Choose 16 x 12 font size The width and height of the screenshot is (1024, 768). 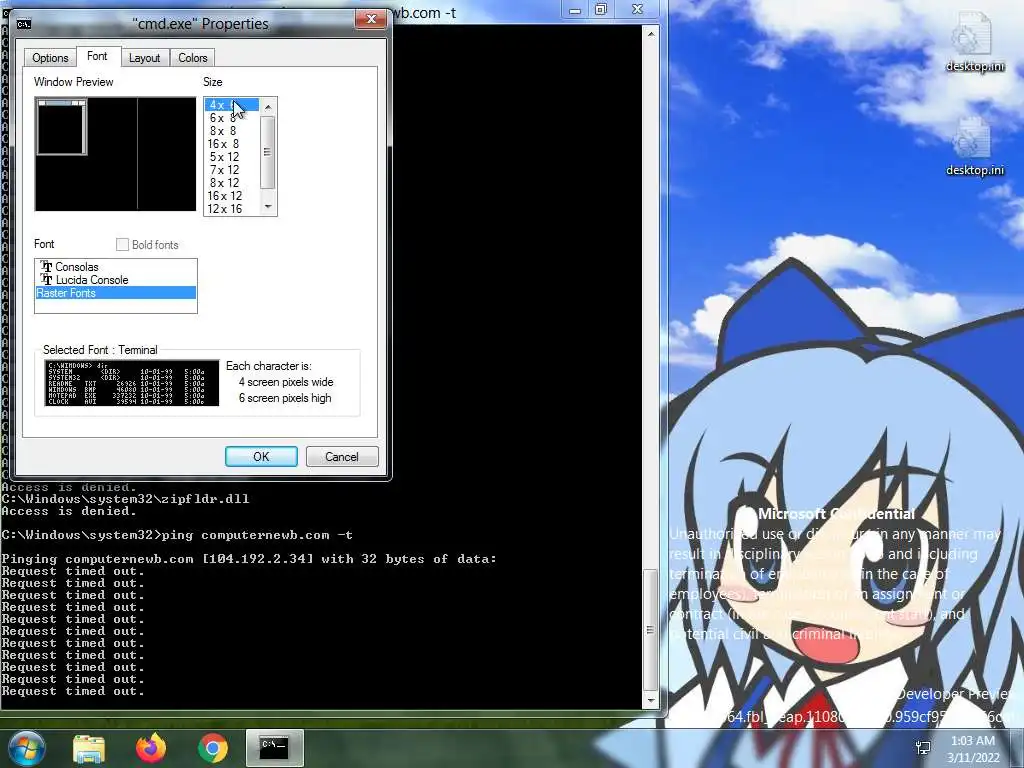pos(232,196)
